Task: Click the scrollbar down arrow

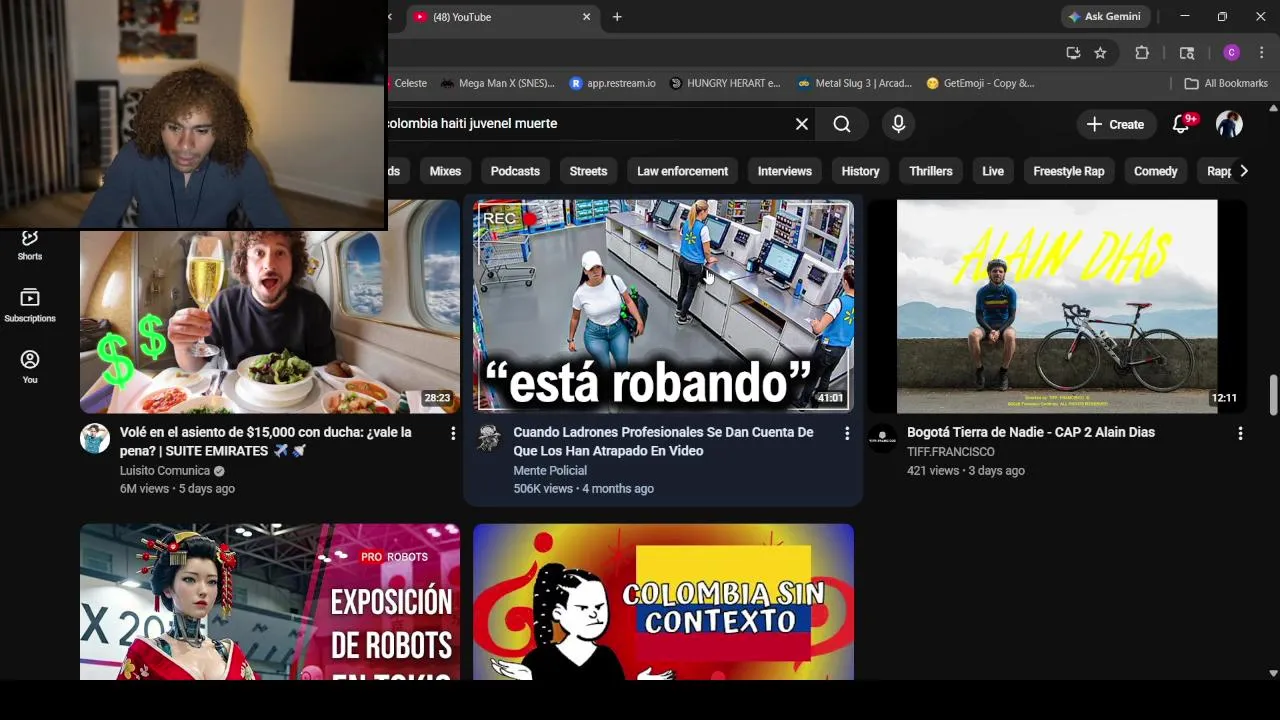Action: coord(1273,674)
